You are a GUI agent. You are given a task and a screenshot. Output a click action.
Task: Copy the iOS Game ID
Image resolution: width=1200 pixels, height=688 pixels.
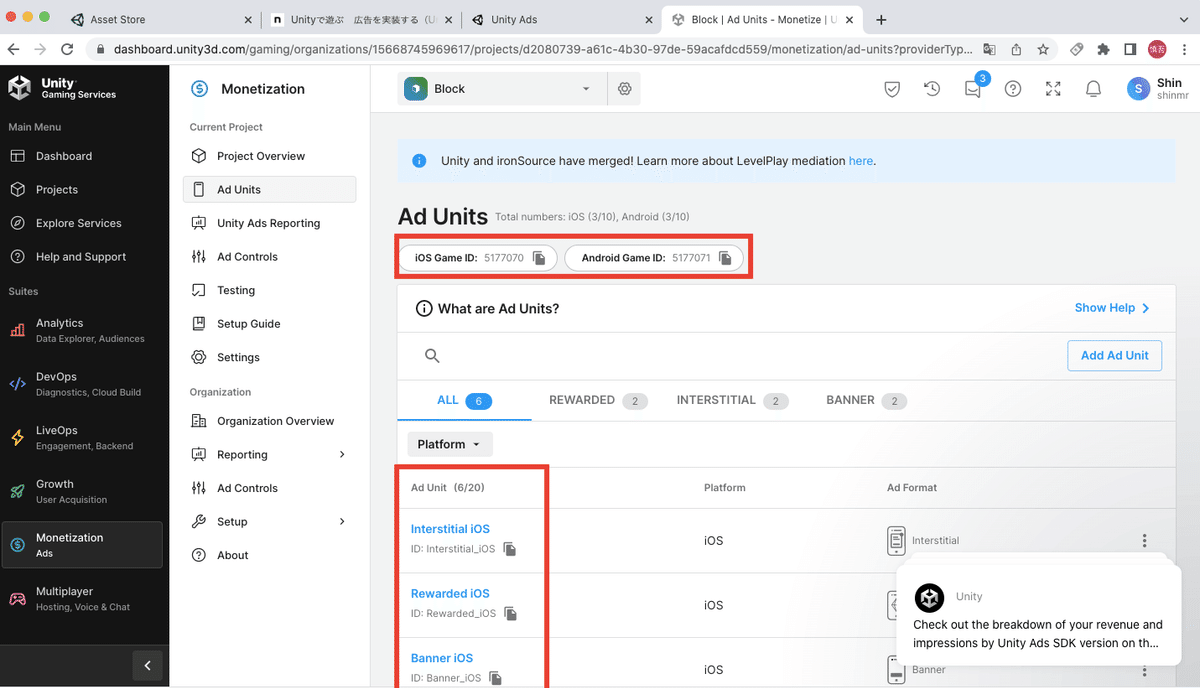(537, 257)
